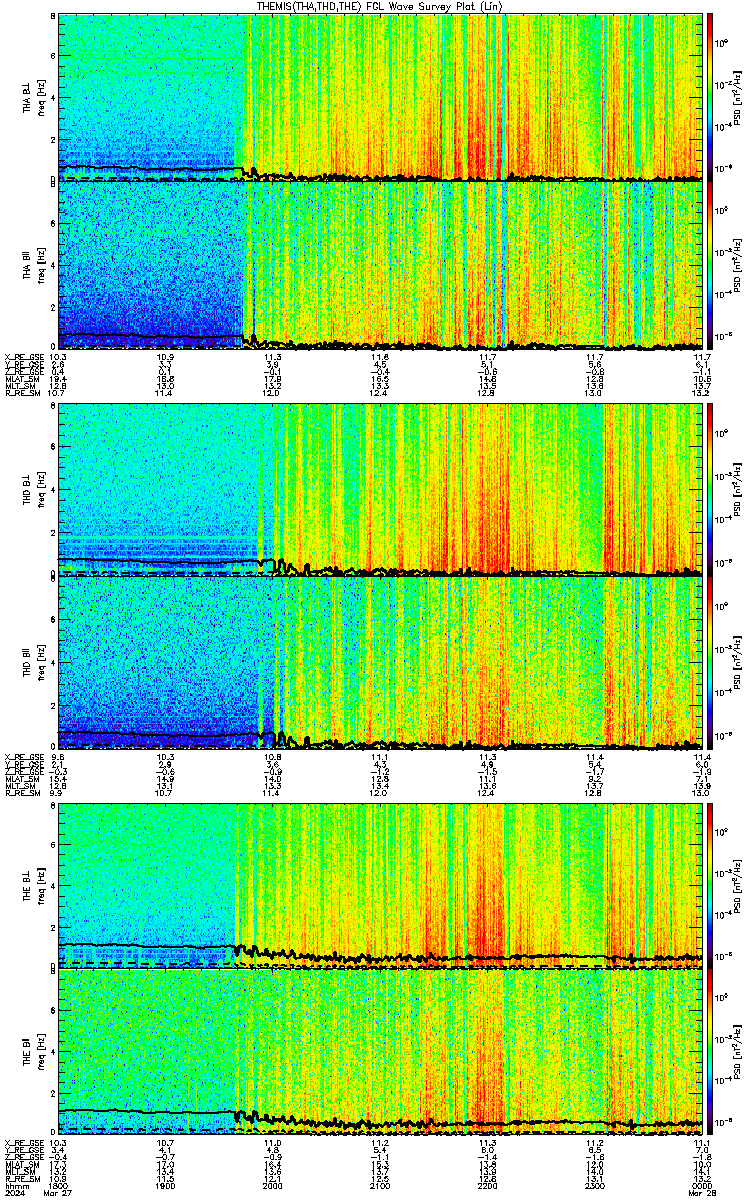Click the R_RE_SM row label under THA panels
Screen dimensions: 750x1200
coord(21,393)
